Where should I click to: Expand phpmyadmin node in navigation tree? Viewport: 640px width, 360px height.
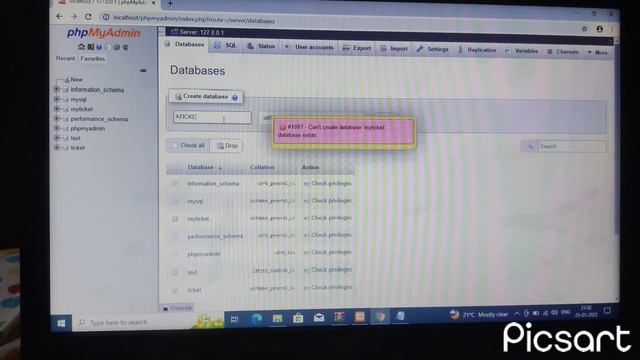pyautogui.click(x=57, y=128)
